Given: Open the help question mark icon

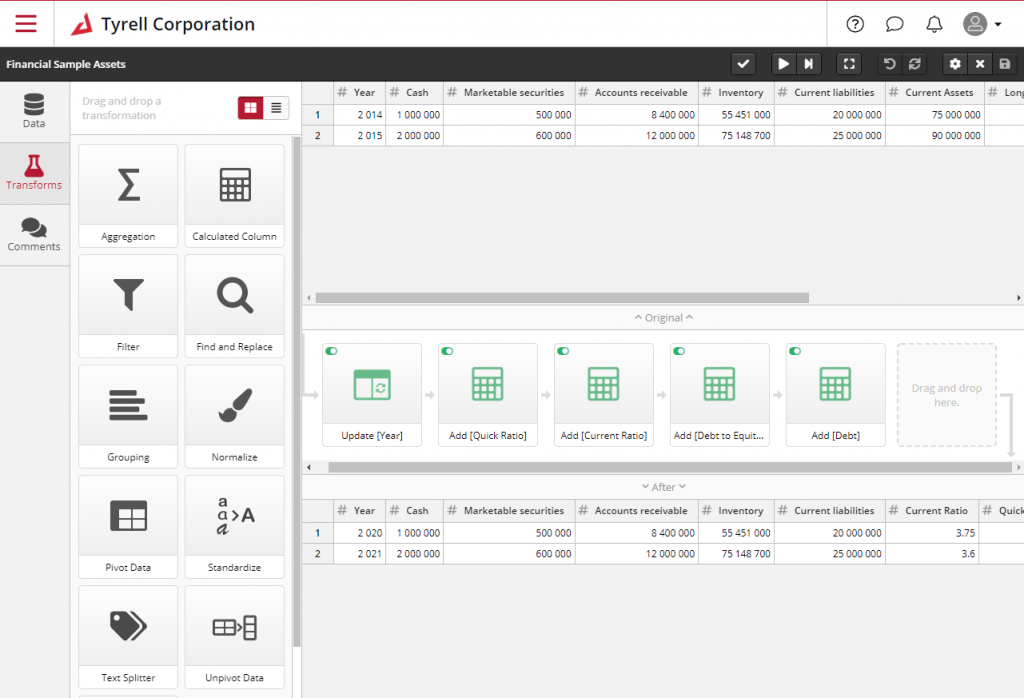Looking at the screenshot, I should [x=855, y=24].
